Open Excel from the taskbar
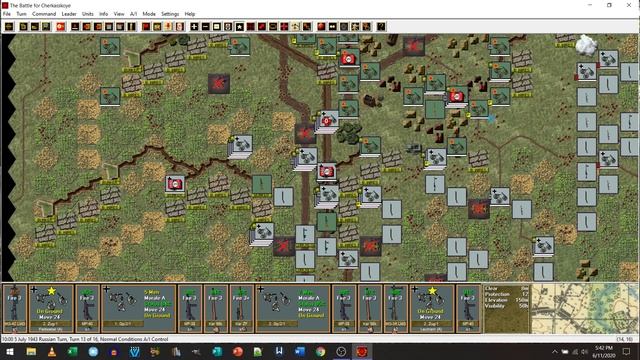Image resolution: width=640 pixels, height=360 pixels. click(73, 351)
